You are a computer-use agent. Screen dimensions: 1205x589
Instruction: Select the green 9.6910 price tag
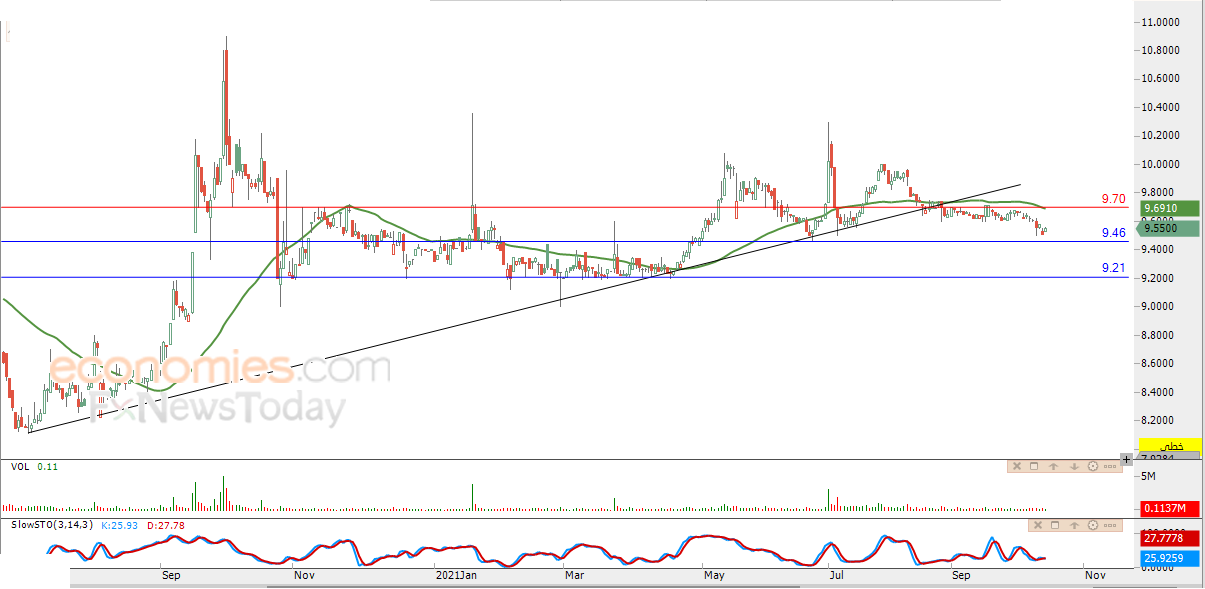point(1170,208)
